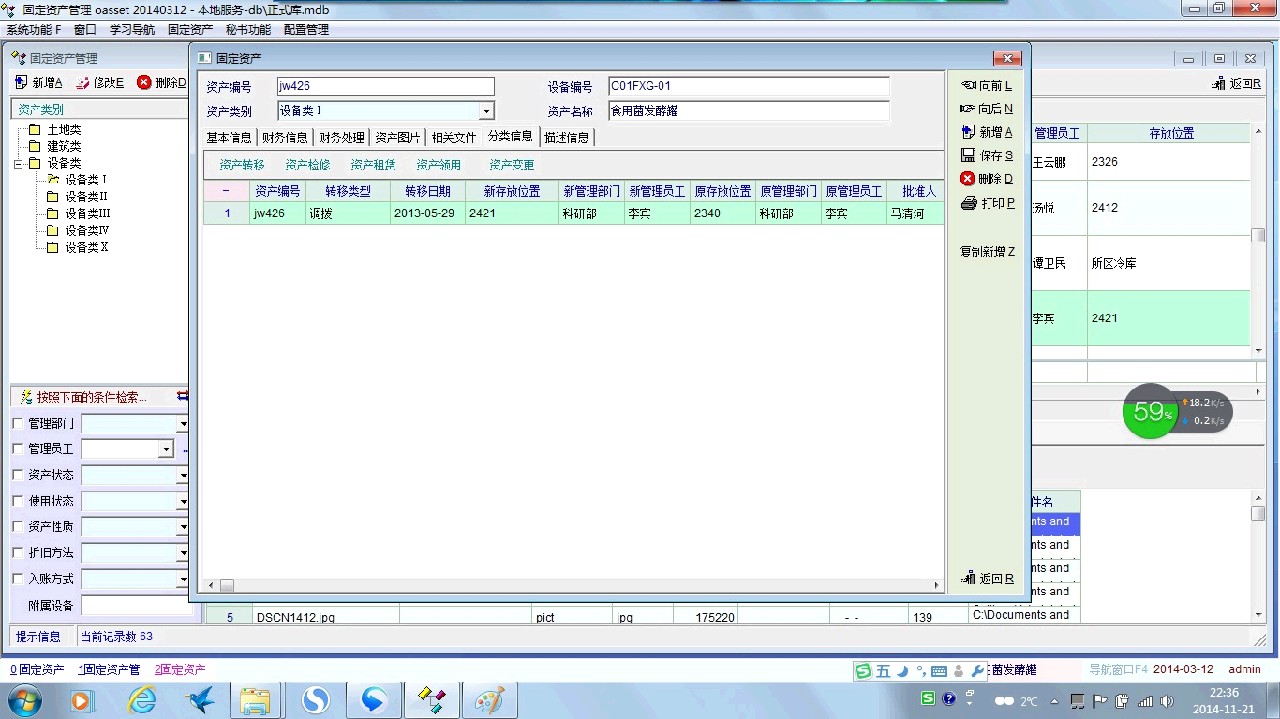Click the 复制新增Z button
This screenshot has width=1280, height=719.
[986, 252]
